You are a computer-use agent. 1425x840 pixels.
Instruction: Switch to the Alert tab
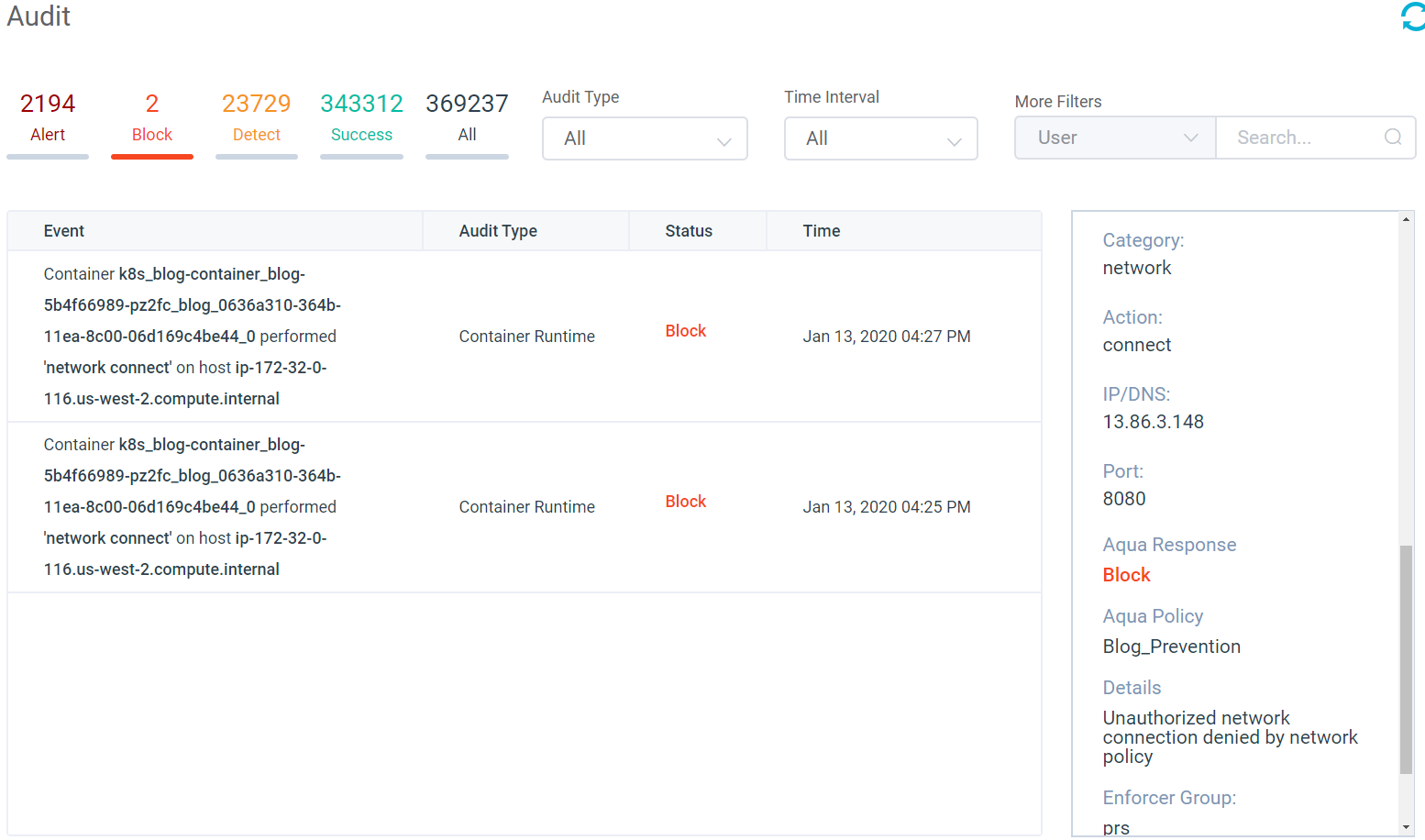pos(48,119)
